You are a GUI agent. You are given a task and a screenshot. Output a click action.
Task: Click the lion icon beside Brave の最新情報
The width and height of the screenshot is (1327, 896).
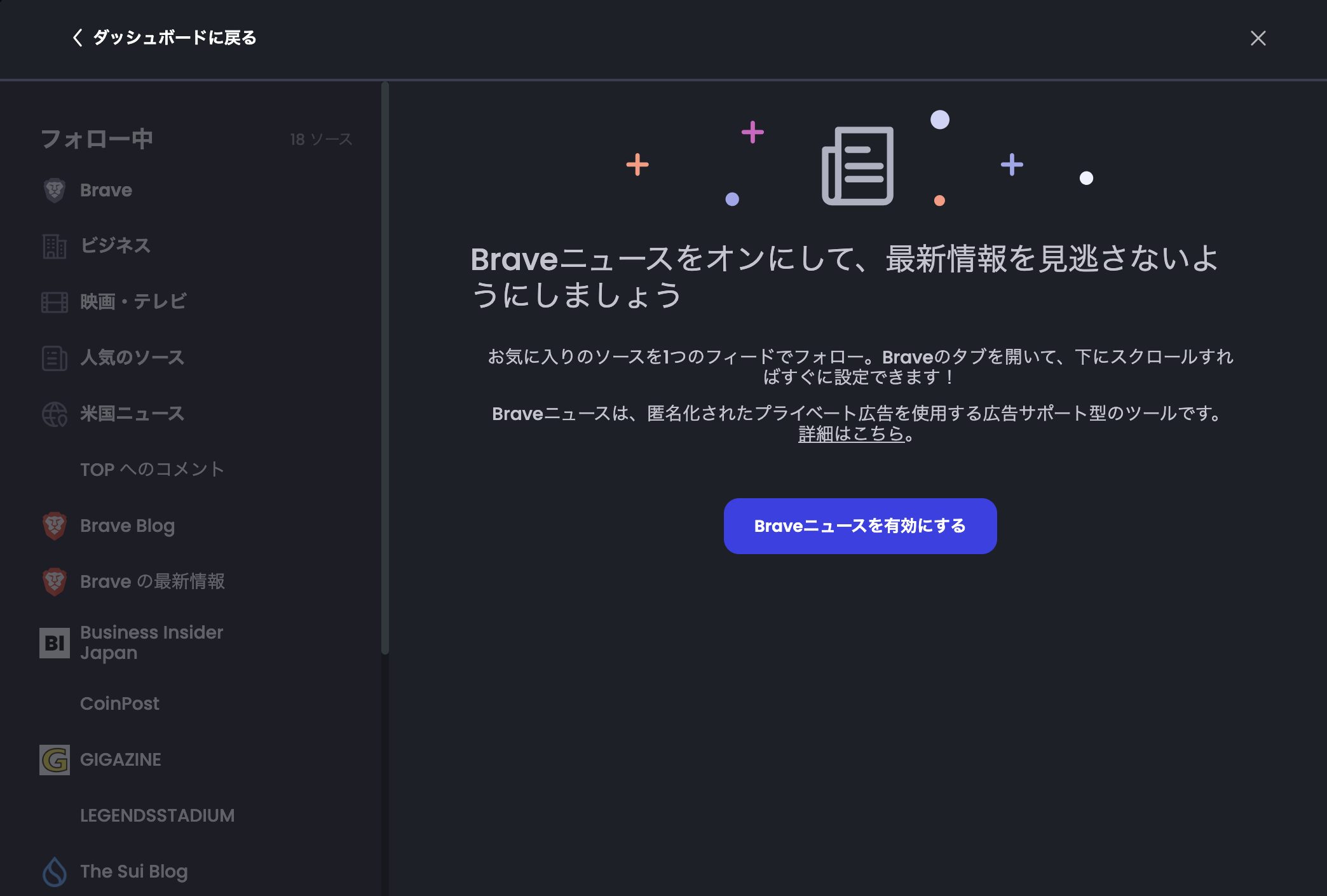coord(55,581)
